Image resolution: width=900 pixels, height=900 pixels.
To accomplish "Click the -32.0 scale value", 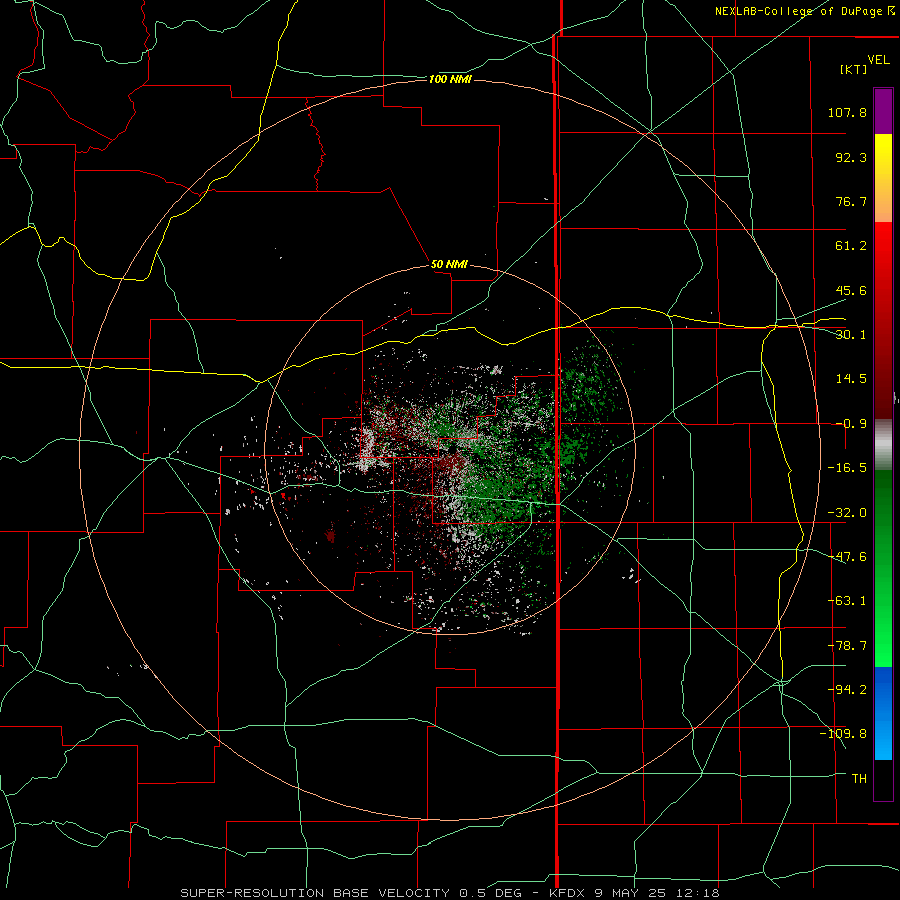I will (x=847, y=513).
